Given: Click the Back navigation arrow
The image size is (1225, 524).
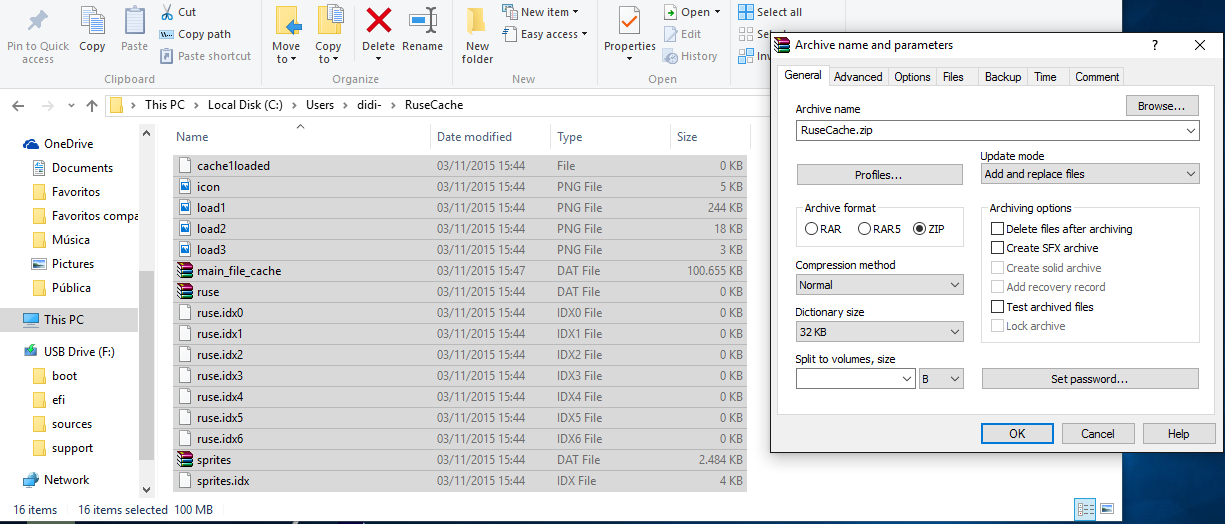Looking at the screenshot, I should pyautogui.click(x=19, y=105).
